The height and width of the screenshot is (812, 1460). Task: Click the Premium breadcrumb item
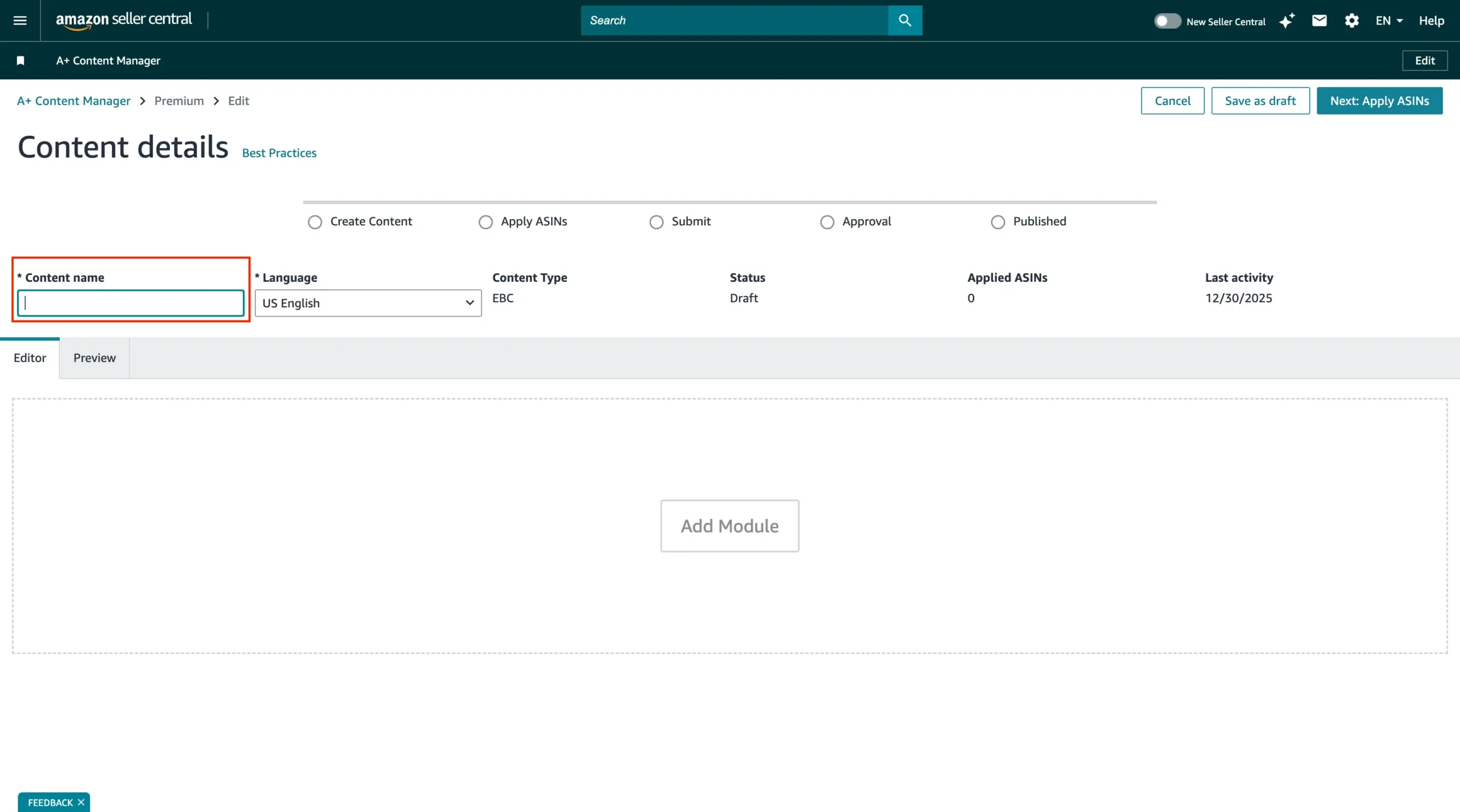(179, 101)
